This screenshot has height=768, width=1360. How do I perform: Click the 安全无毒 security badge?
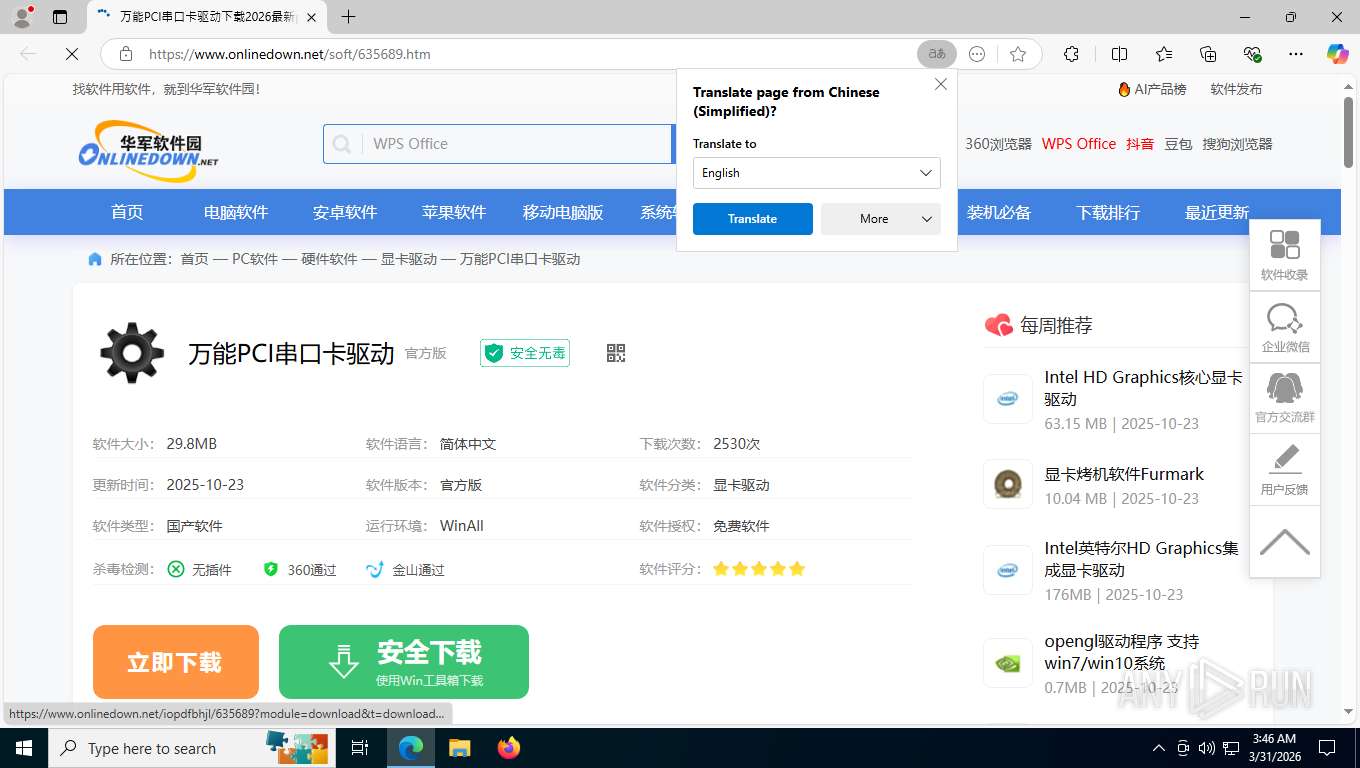point(525,353)
